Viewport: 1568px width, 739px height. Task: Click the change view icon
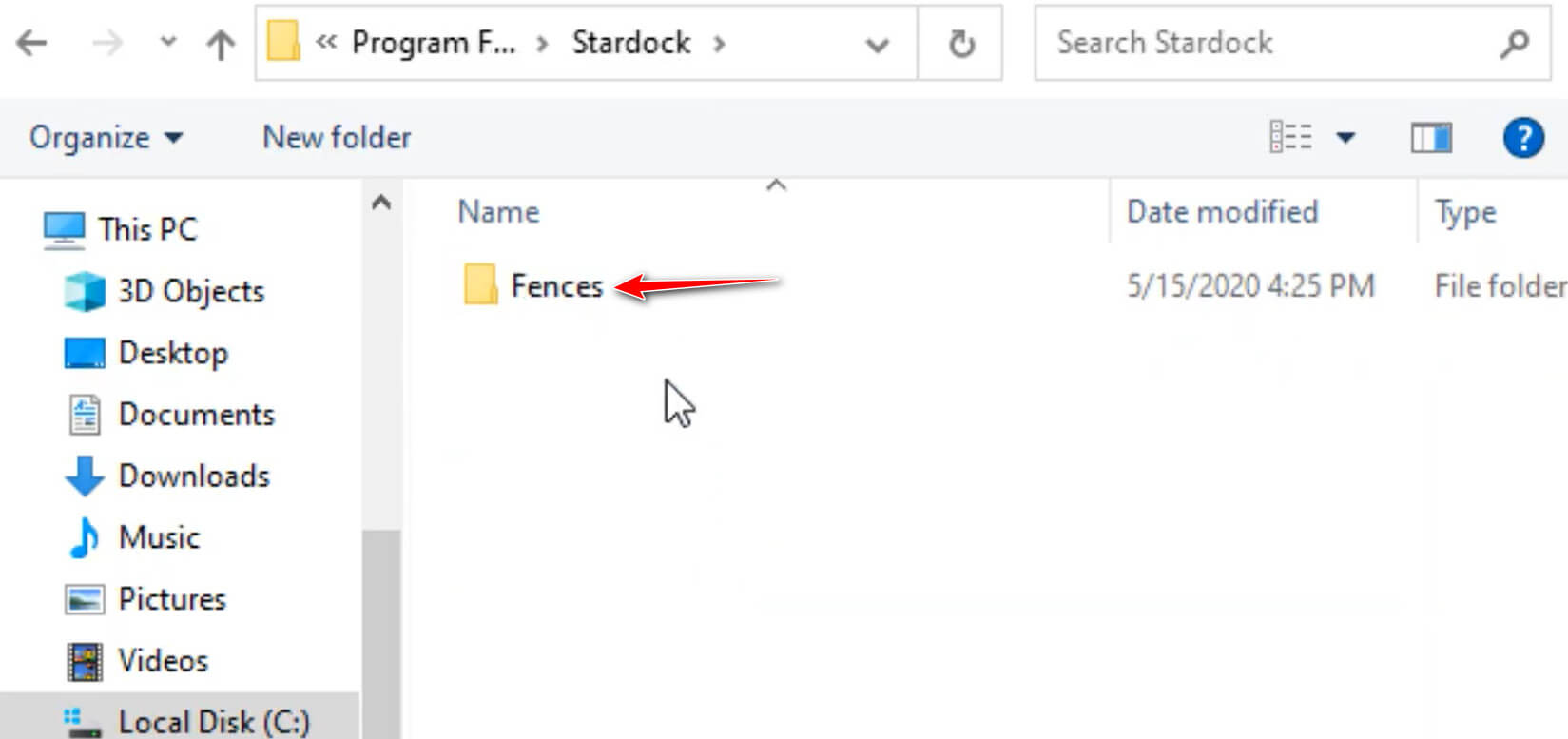(x=1290, y=138)
